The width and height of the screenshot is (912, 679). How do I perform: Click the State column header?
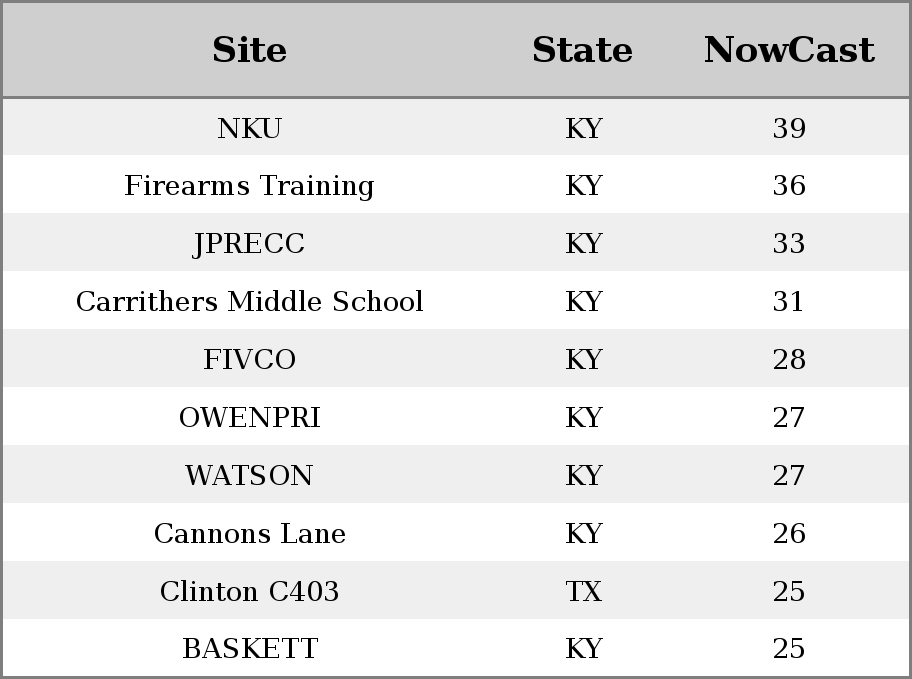[582, 50]
